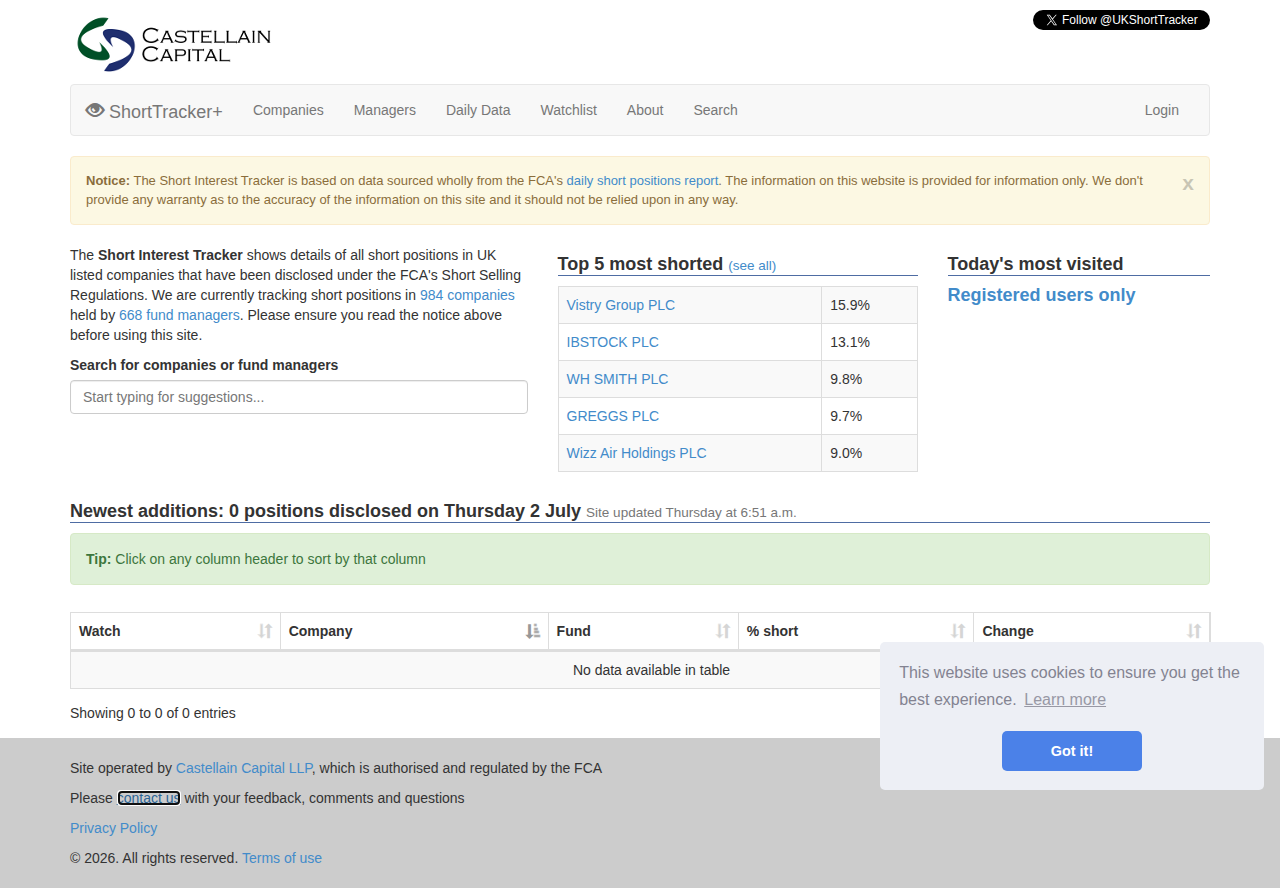1280x888 pixels.
Task: Open the daily short positions report link
Action: [x=643, y=181]
